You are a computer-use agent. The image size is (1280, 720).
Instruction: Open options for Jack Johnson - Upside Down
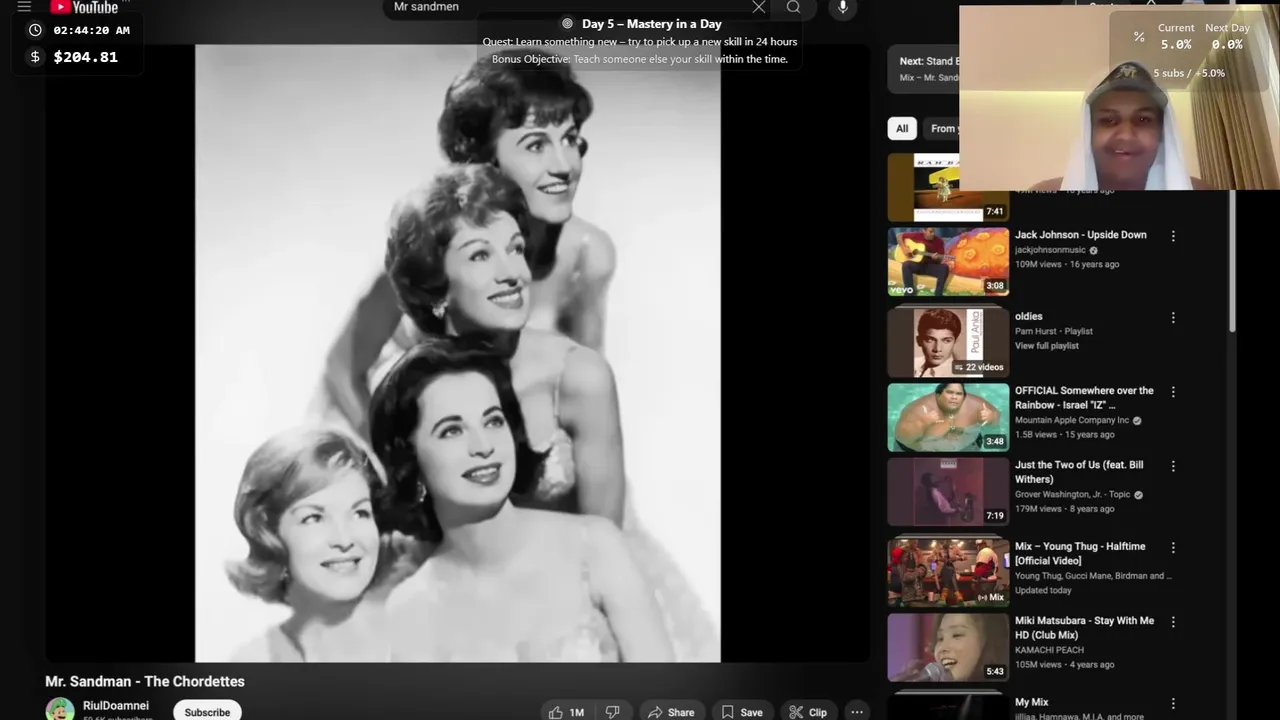(x=1173, y=236)
